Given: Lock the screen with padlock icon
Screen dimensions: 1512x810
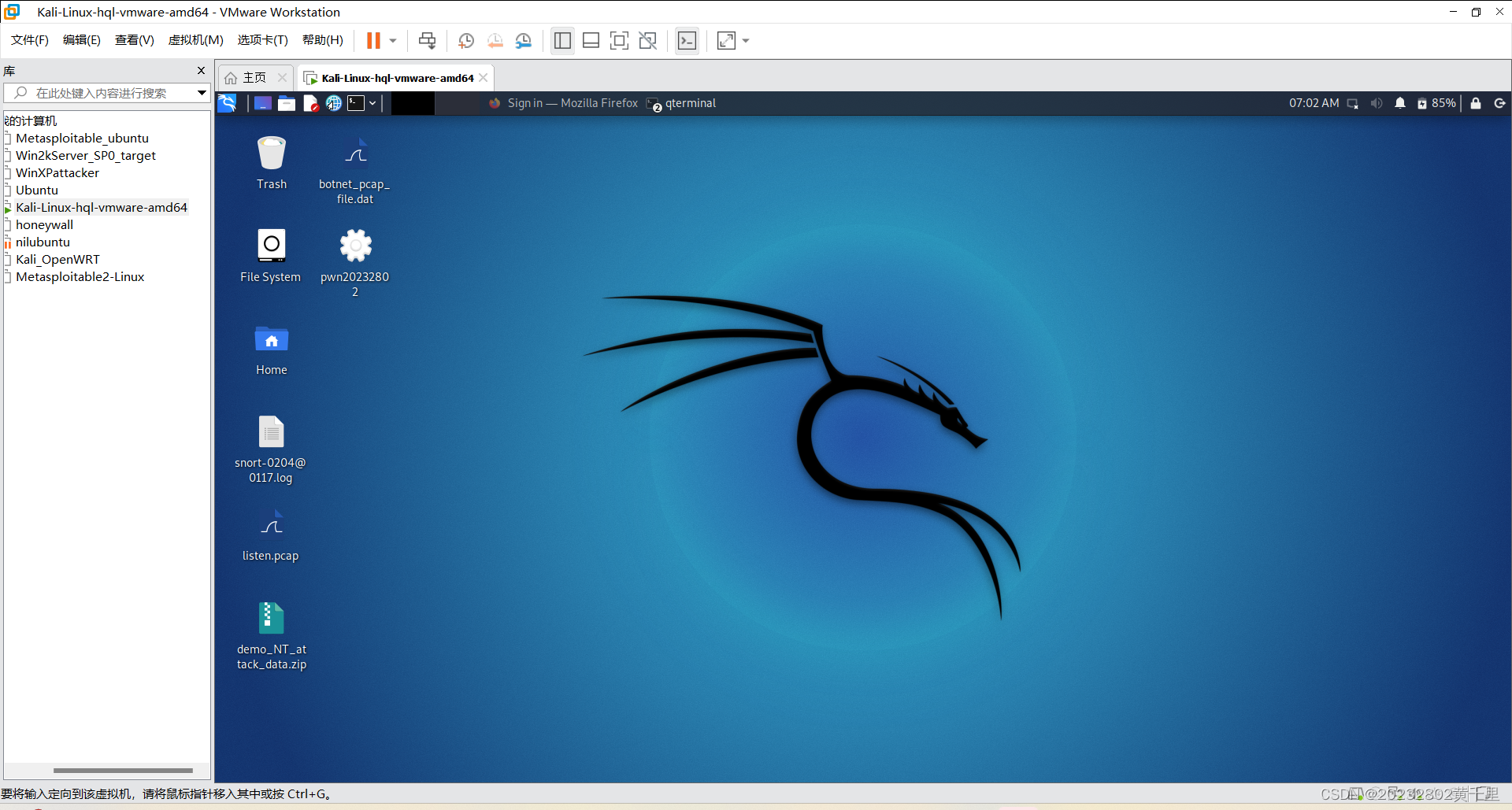Looking at the screenshot, I should click(x=1476, y=103).
